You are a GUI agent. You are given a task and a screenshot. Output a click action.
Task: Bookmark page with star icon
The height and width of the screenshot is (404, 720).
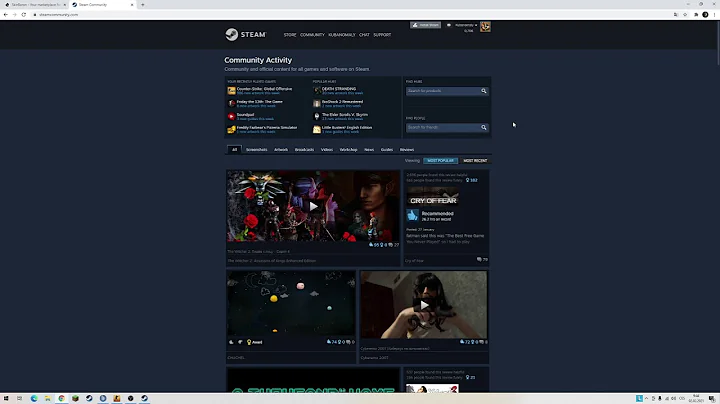tap(685, 15)
